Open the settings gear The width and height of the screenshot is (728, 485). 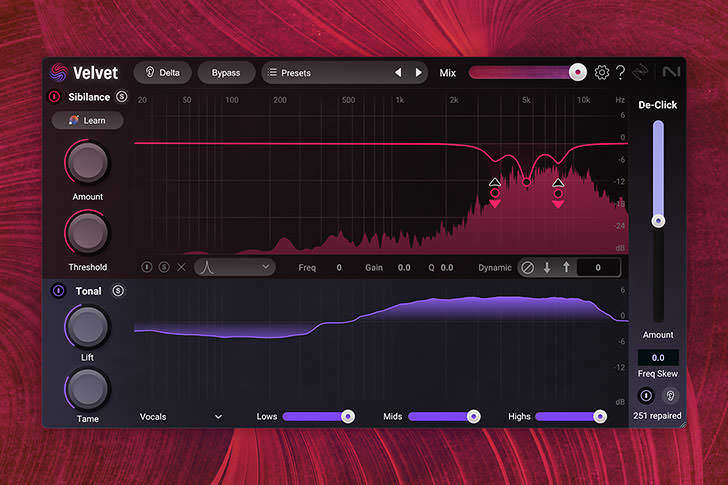pyautogui.click(x=602, y=72)
